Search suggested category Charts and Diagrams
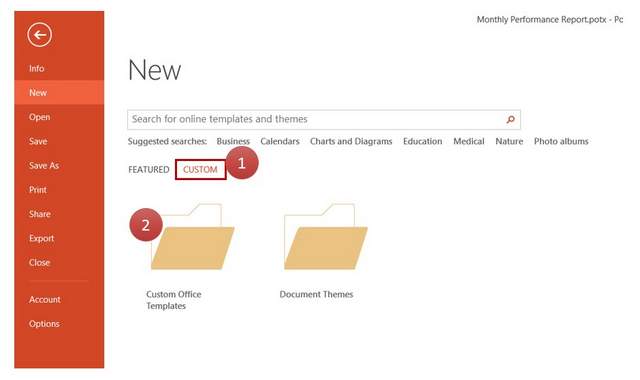This screenshot has height=380, width=640. (351, 141)
